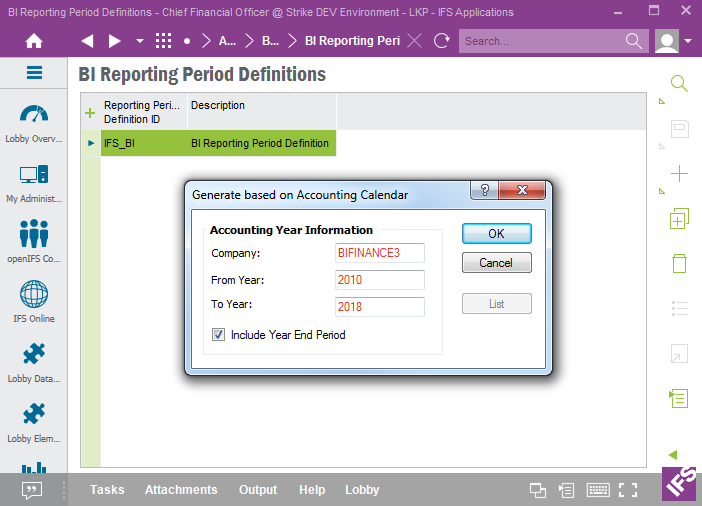The width and height of the screenshot is (702, 506).
Task: Click the duplicate record icon on right
Action: coord(679,219)
